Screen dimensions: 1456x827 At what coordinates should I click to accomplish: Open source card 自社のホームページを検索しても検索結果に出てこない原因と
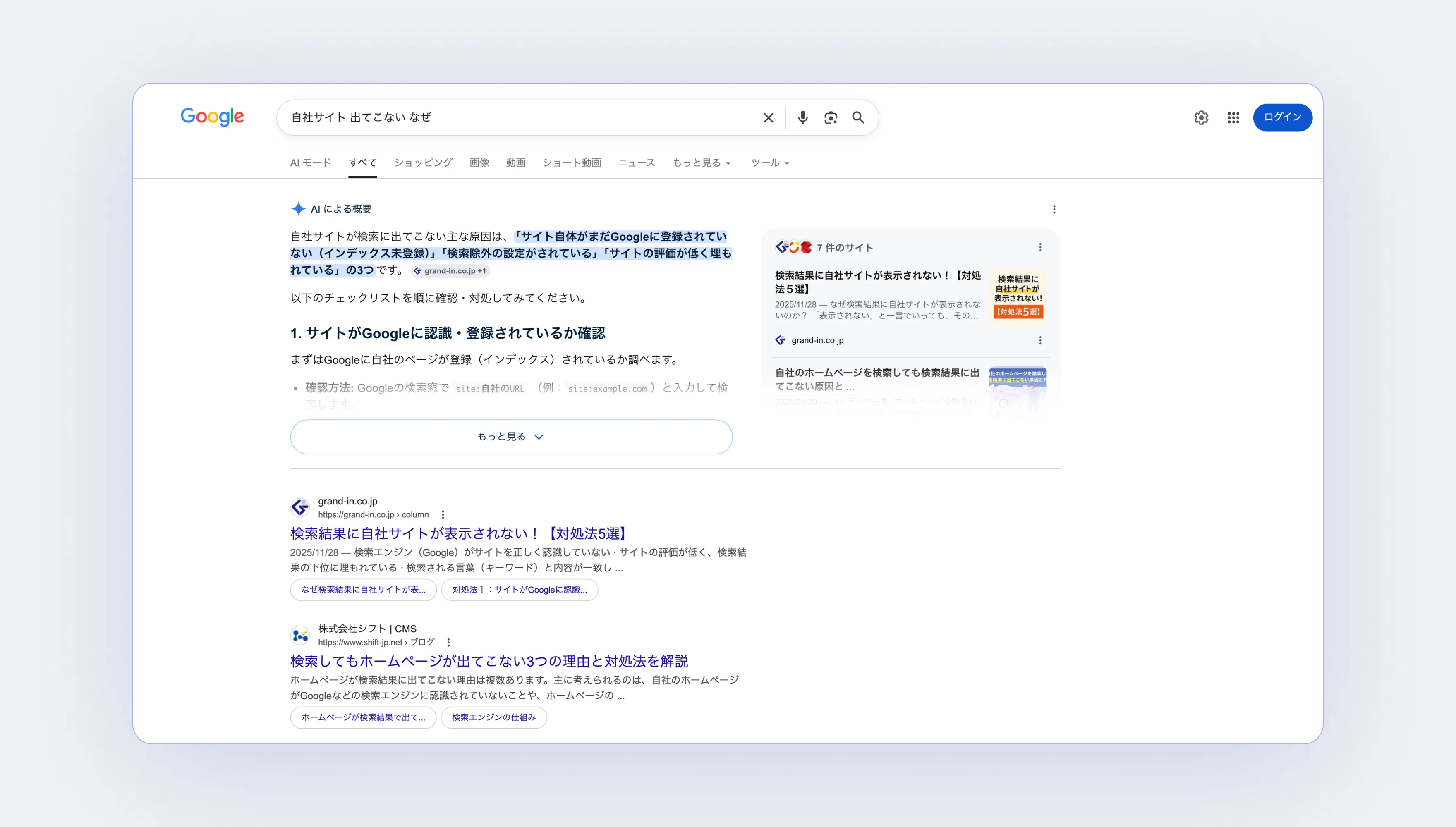coord(877,380)
